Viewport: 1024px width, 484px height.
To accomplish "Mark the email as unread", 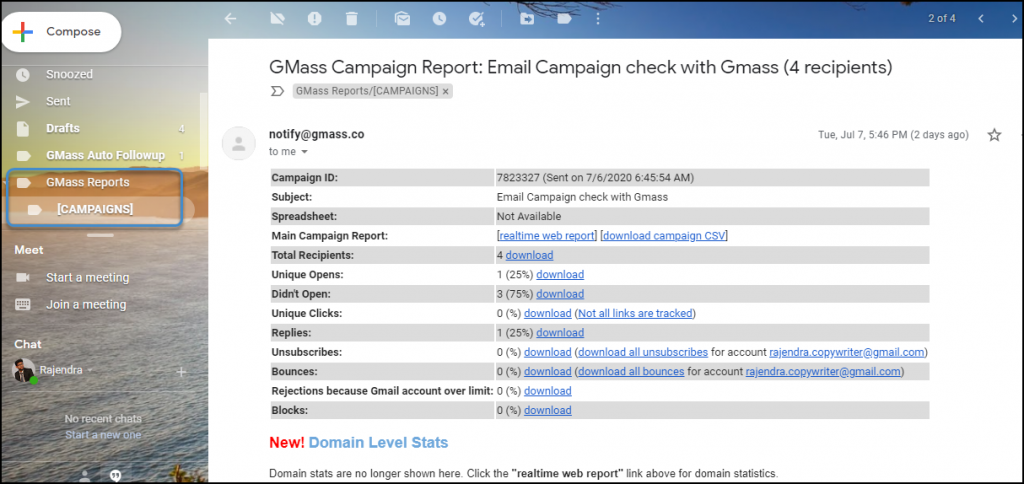I will 402,19.
